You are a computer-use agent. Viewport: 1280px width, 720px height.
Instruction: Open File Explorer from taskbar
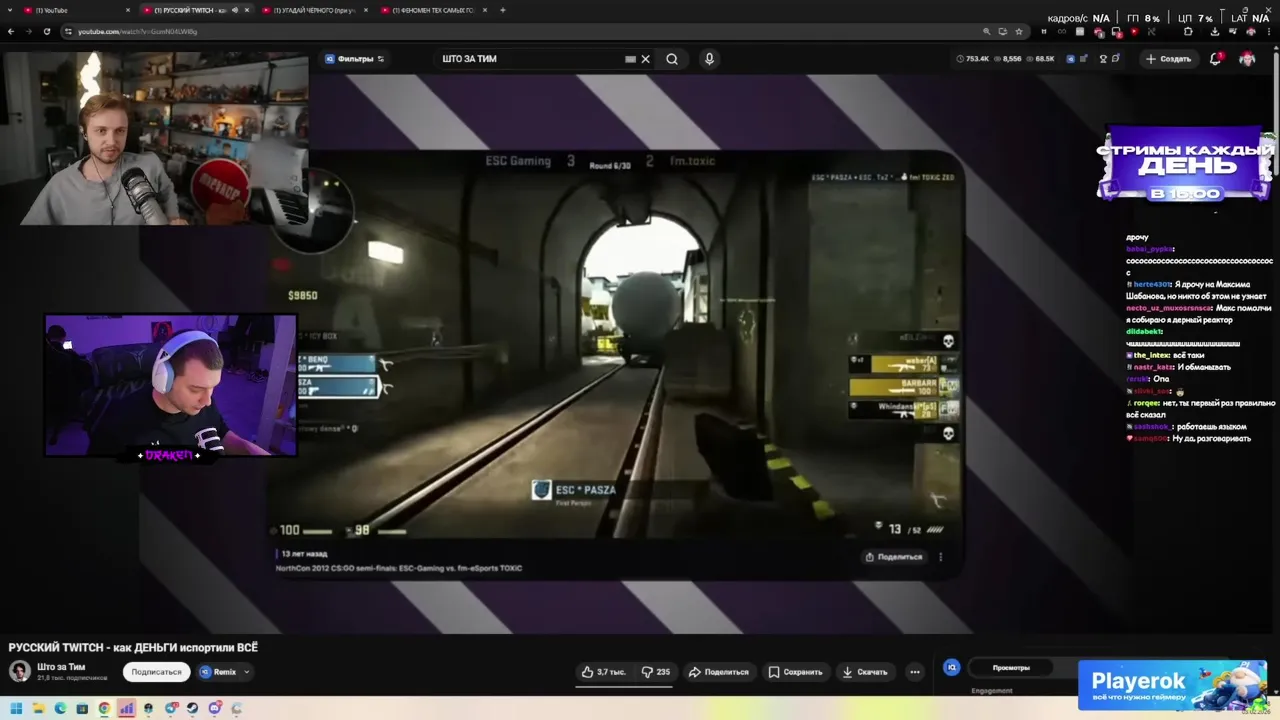point(38,708)
